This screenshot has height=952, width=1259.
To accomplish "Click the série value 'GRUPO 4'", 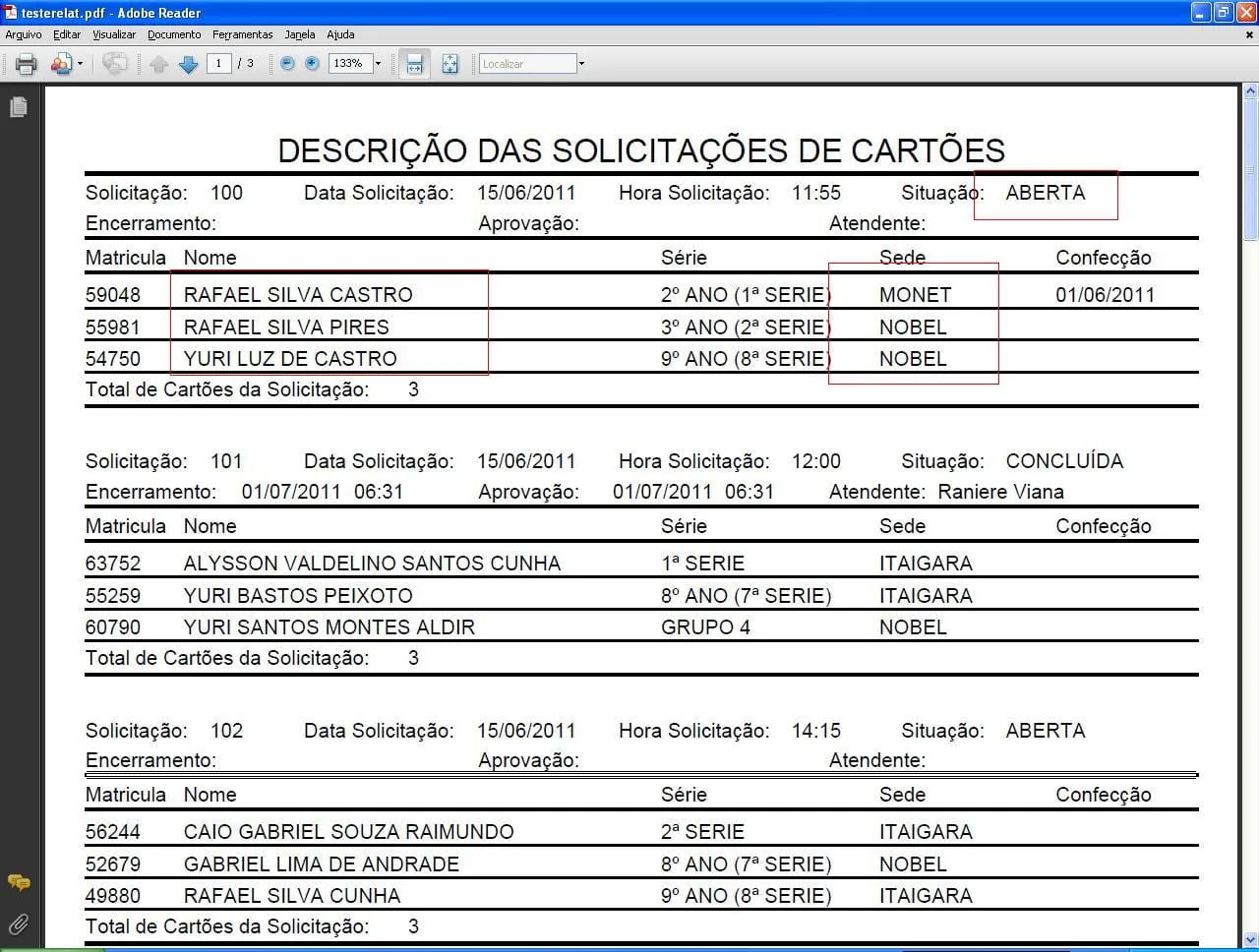I will coord(706,627).
